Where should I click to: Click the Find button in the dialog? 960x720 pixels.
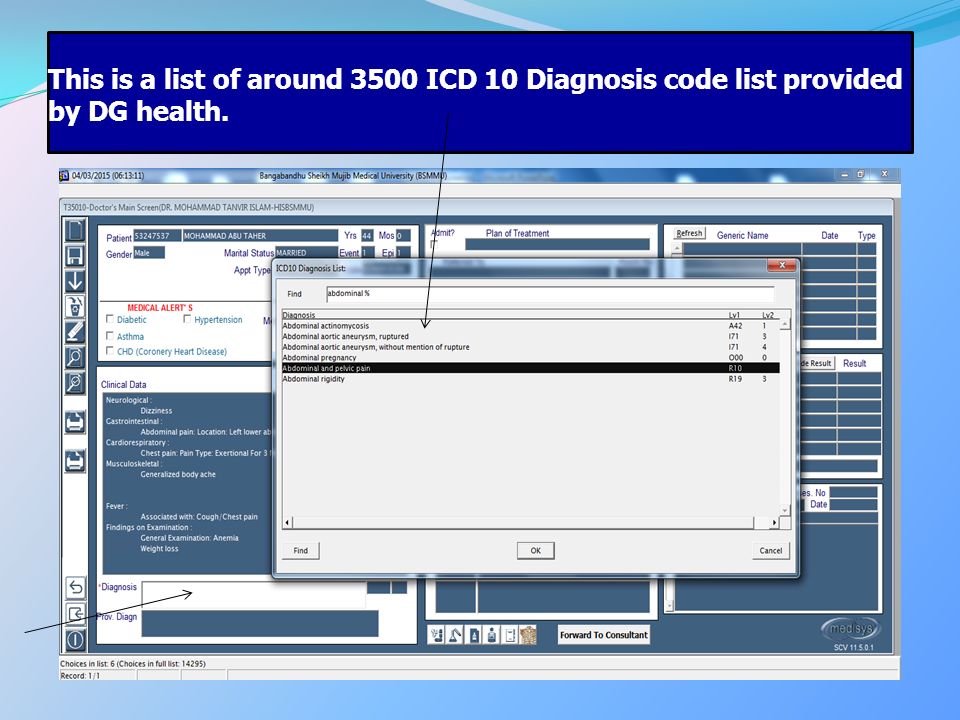click(301, 550)
